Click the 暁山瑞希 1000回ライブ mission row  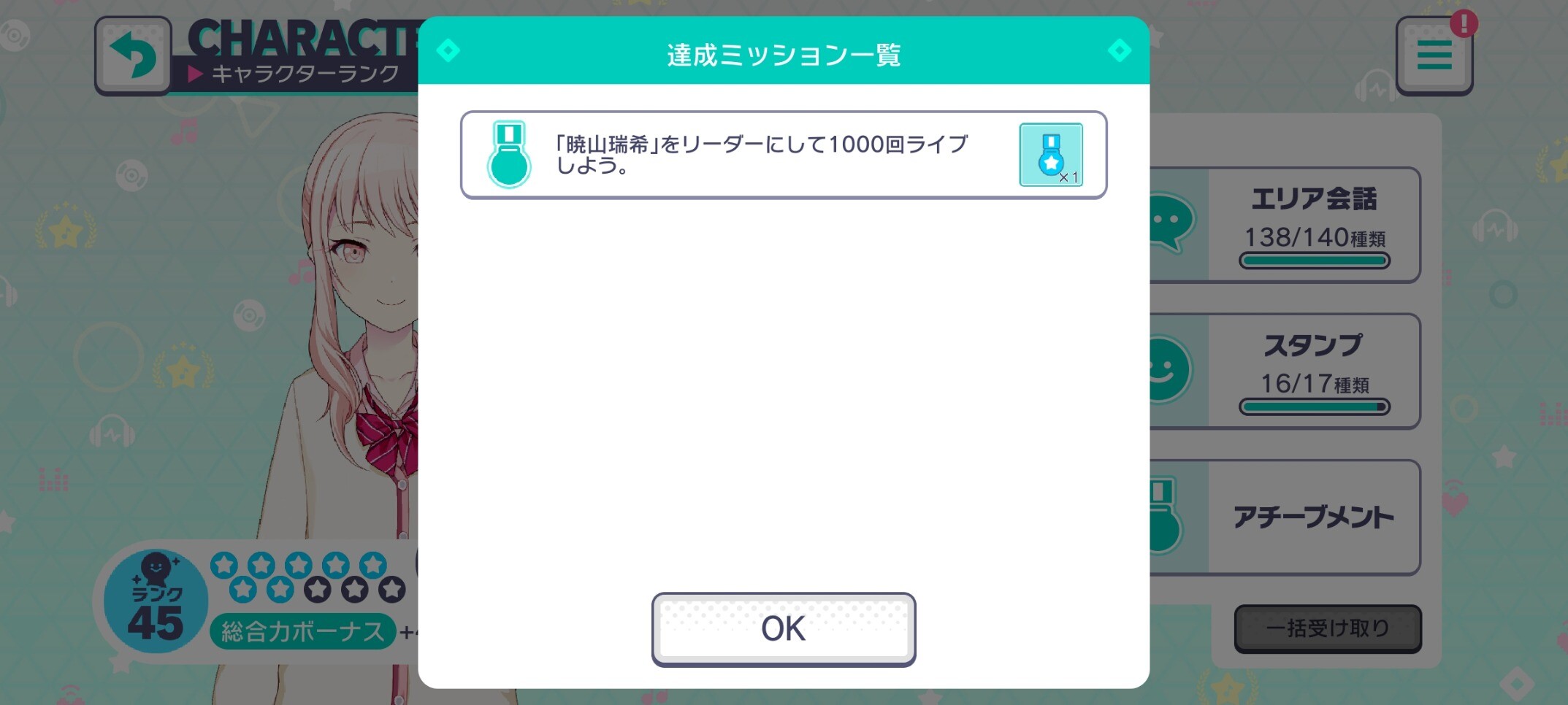point(784,155)
